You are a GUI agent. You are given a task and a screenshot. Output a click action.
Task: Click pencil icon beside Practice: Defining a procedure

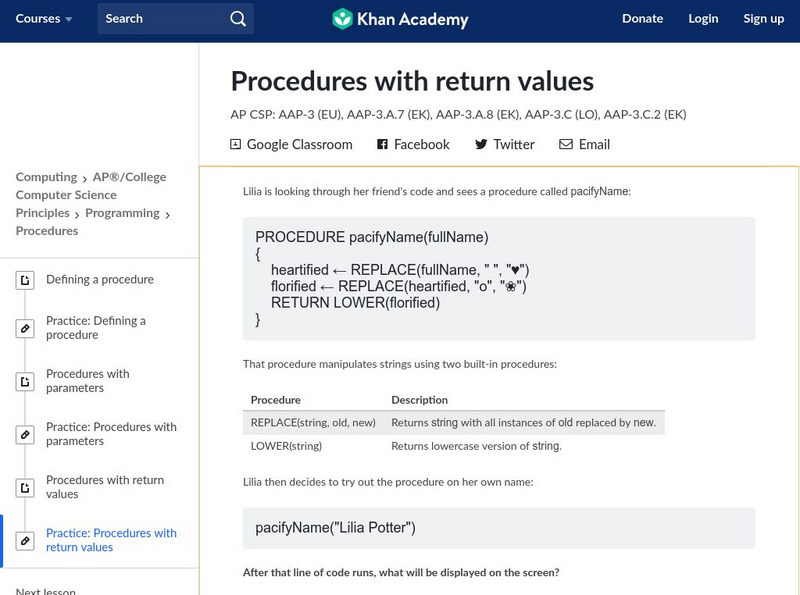pyautogui.click(x=25, y=328)
